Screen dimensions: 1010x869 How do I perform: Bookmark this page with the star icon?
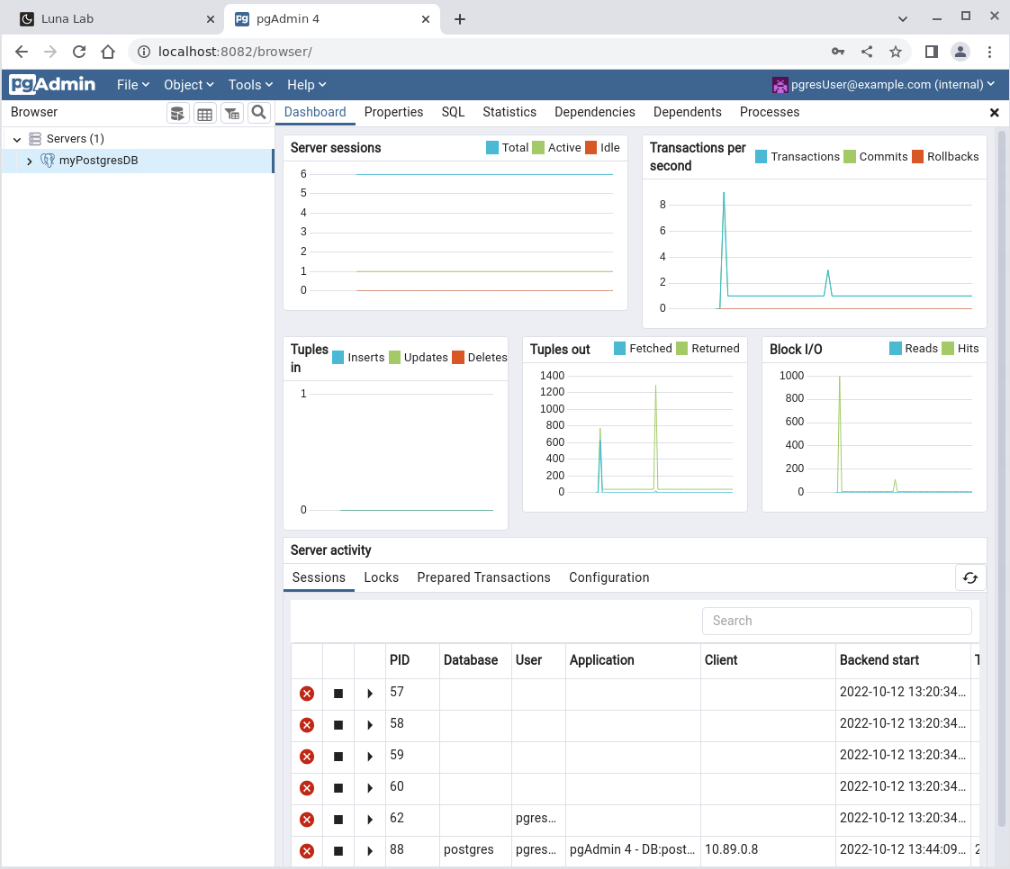[895, 52]
